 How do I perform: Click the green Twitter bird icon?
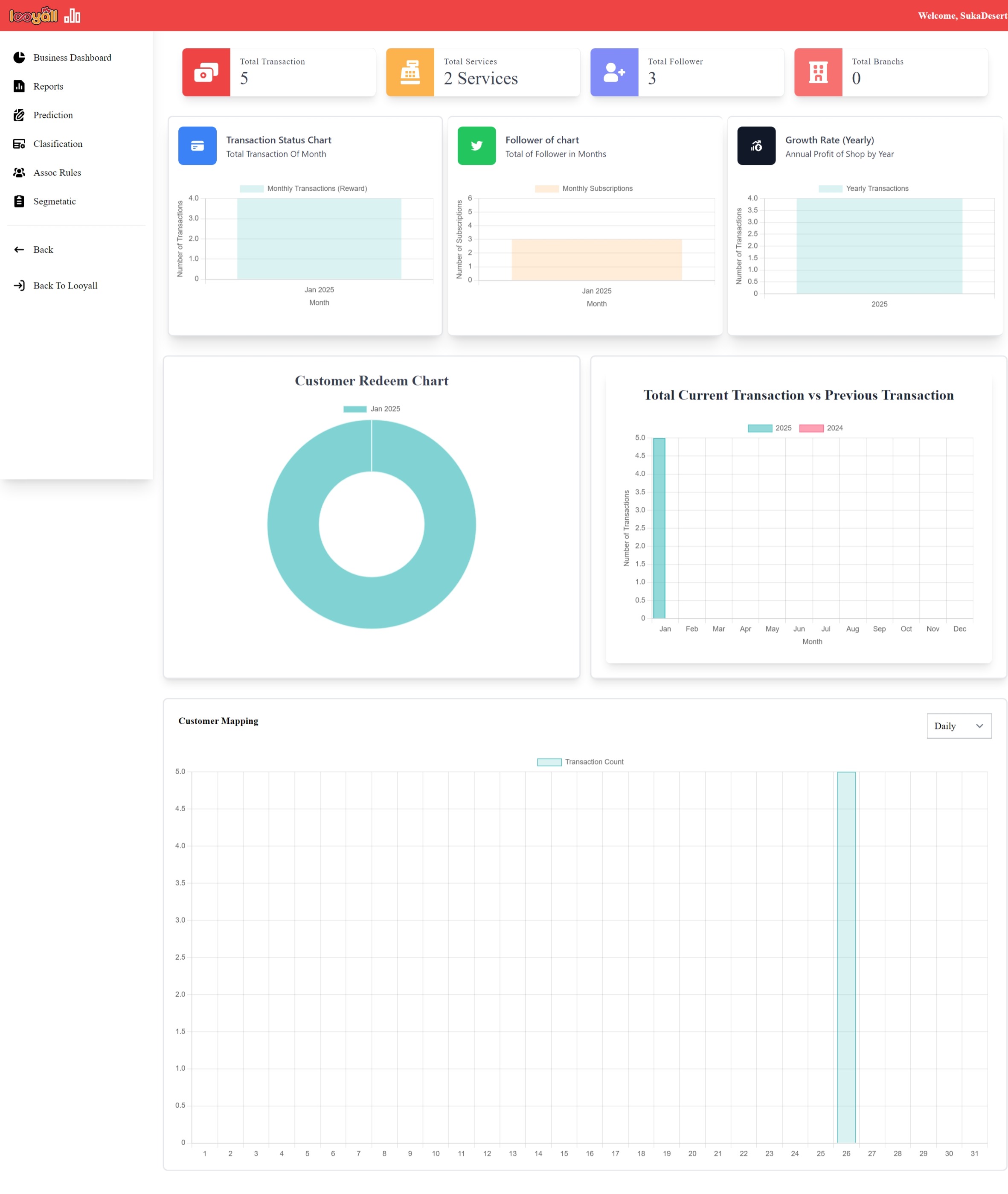(x=476, y=146)
